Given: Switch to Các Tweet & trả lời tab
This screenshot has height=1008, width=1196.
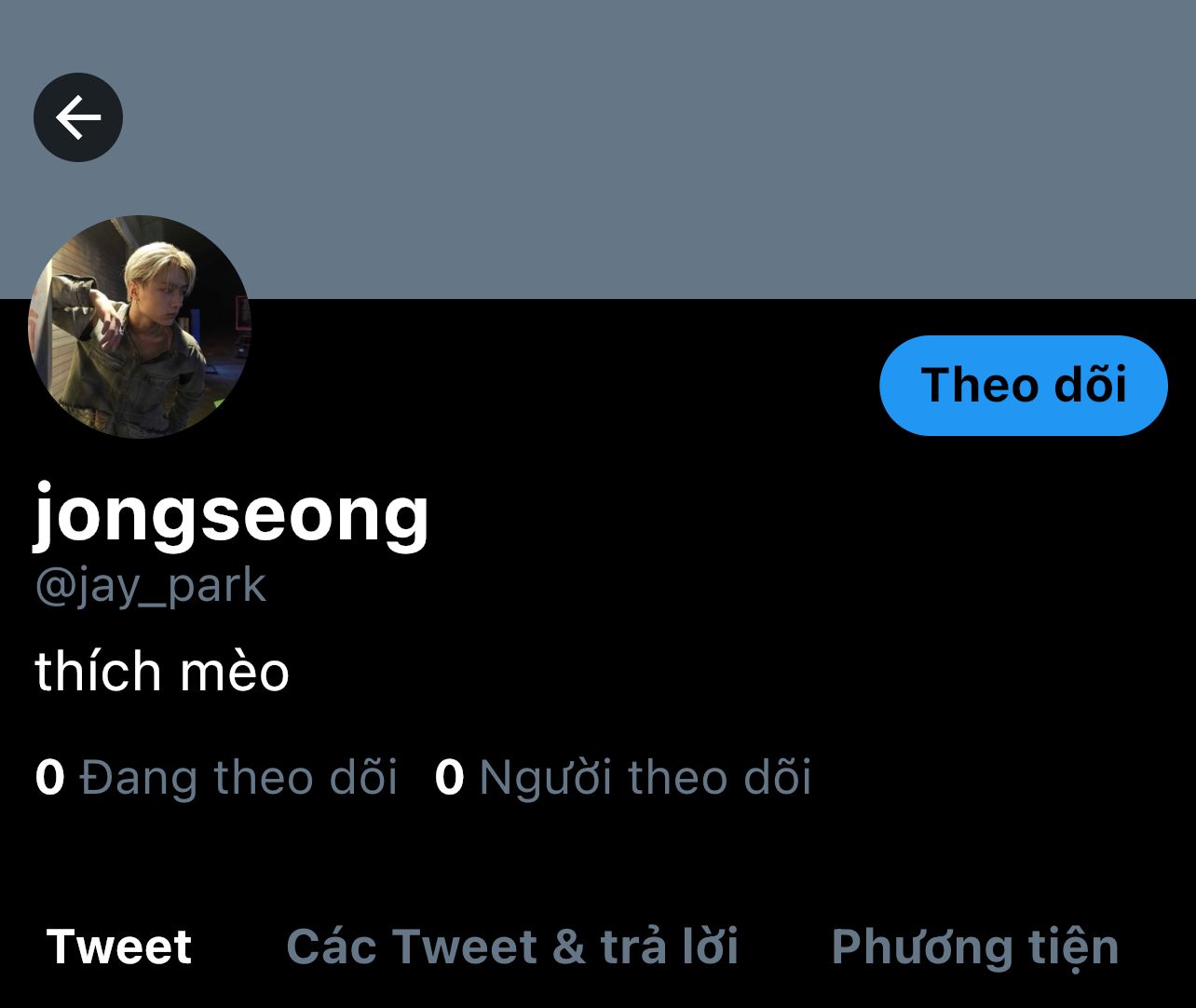Looking at the screenshot, I should (x=512, y=947).
